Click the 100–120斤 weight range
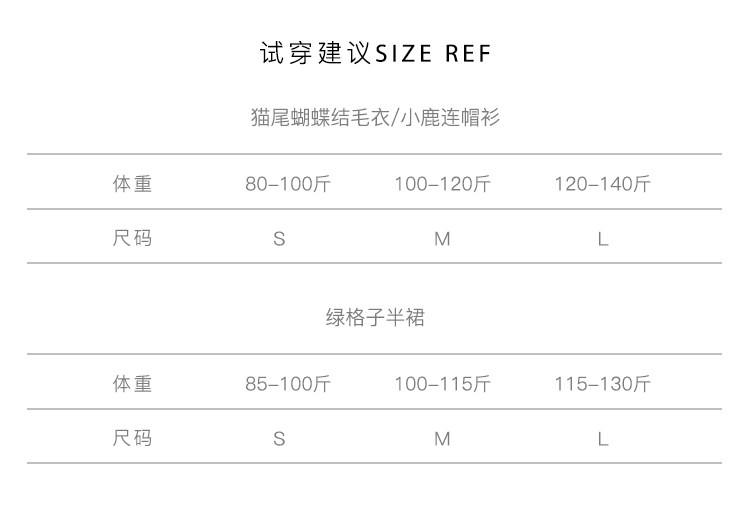The width and height of the screenshot is (750, 523). pos(442,184)
